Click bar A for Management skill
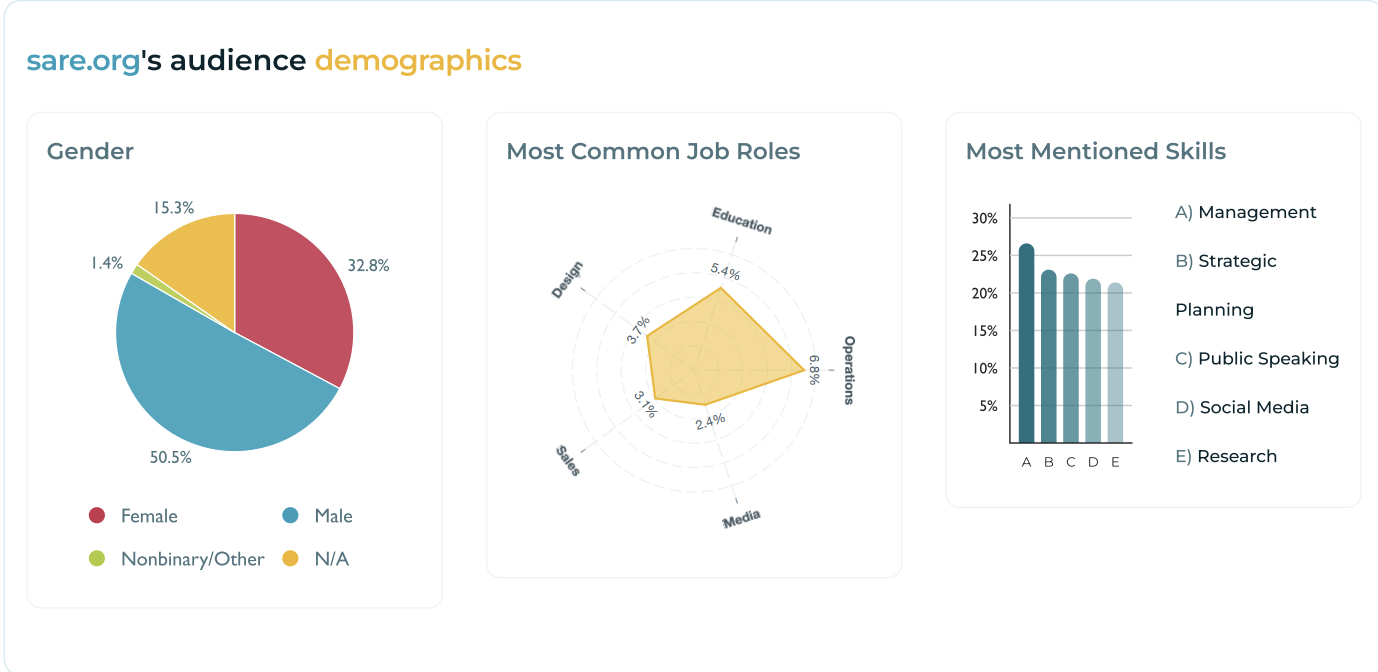The height and width of the screenshot is (672, 1378). point(1026,343)
